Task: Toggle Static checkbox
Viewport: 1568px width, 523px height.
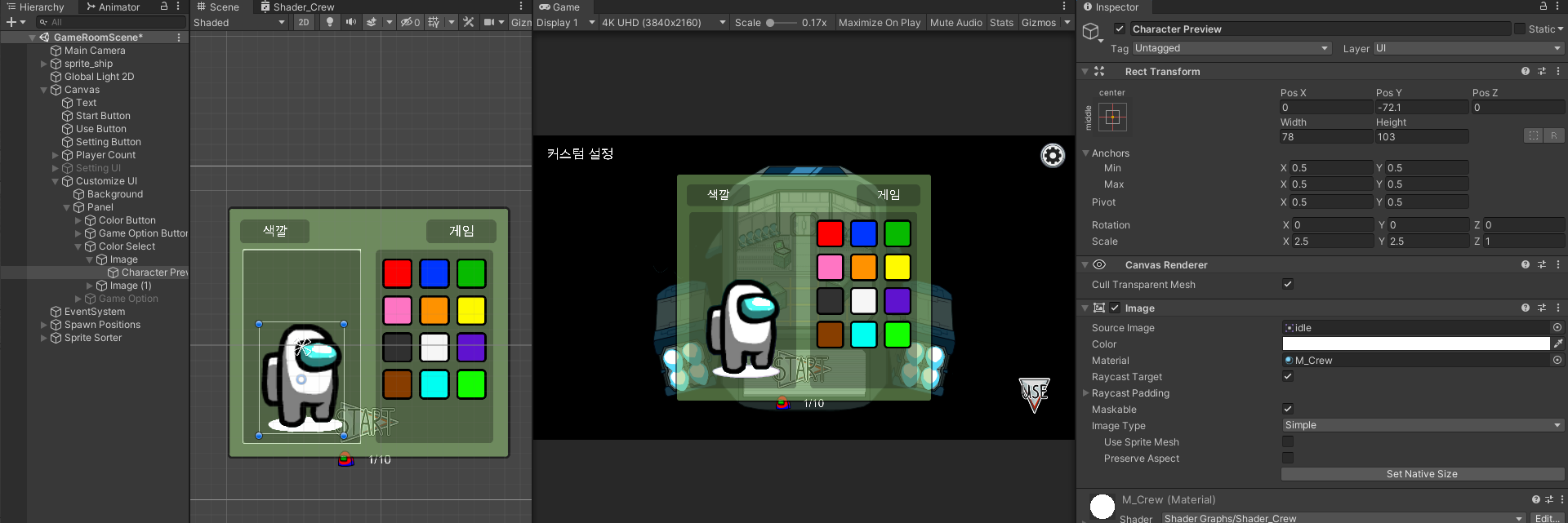Action: tap(1520, 29)
